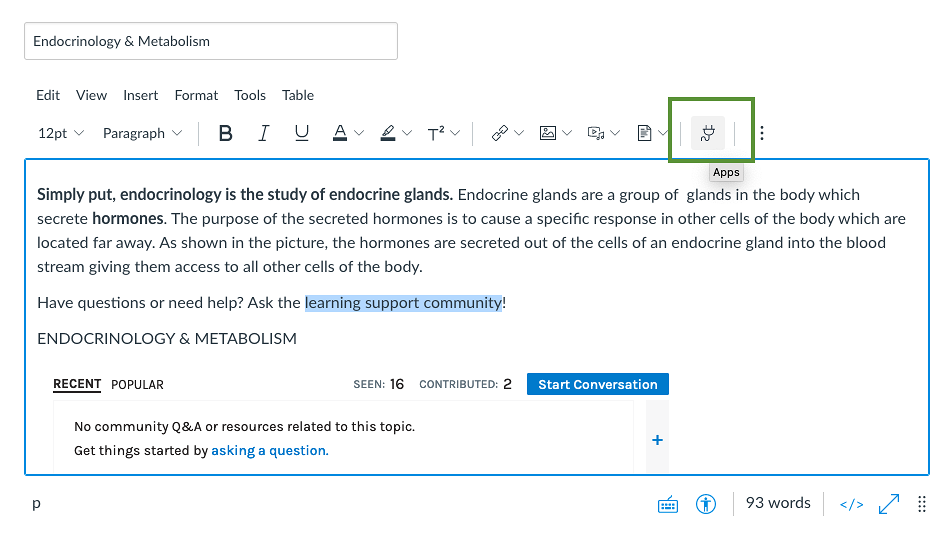This screenshot has height=539, width=946.
Task: Open the Insert menu
Action: point(140,95)
